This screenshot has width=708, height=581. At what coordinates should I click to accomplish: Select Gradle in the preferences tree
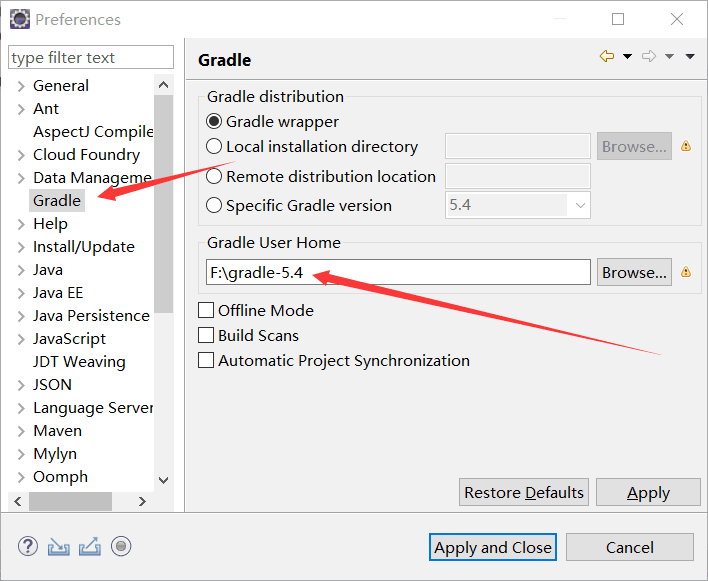click(57, 200)
